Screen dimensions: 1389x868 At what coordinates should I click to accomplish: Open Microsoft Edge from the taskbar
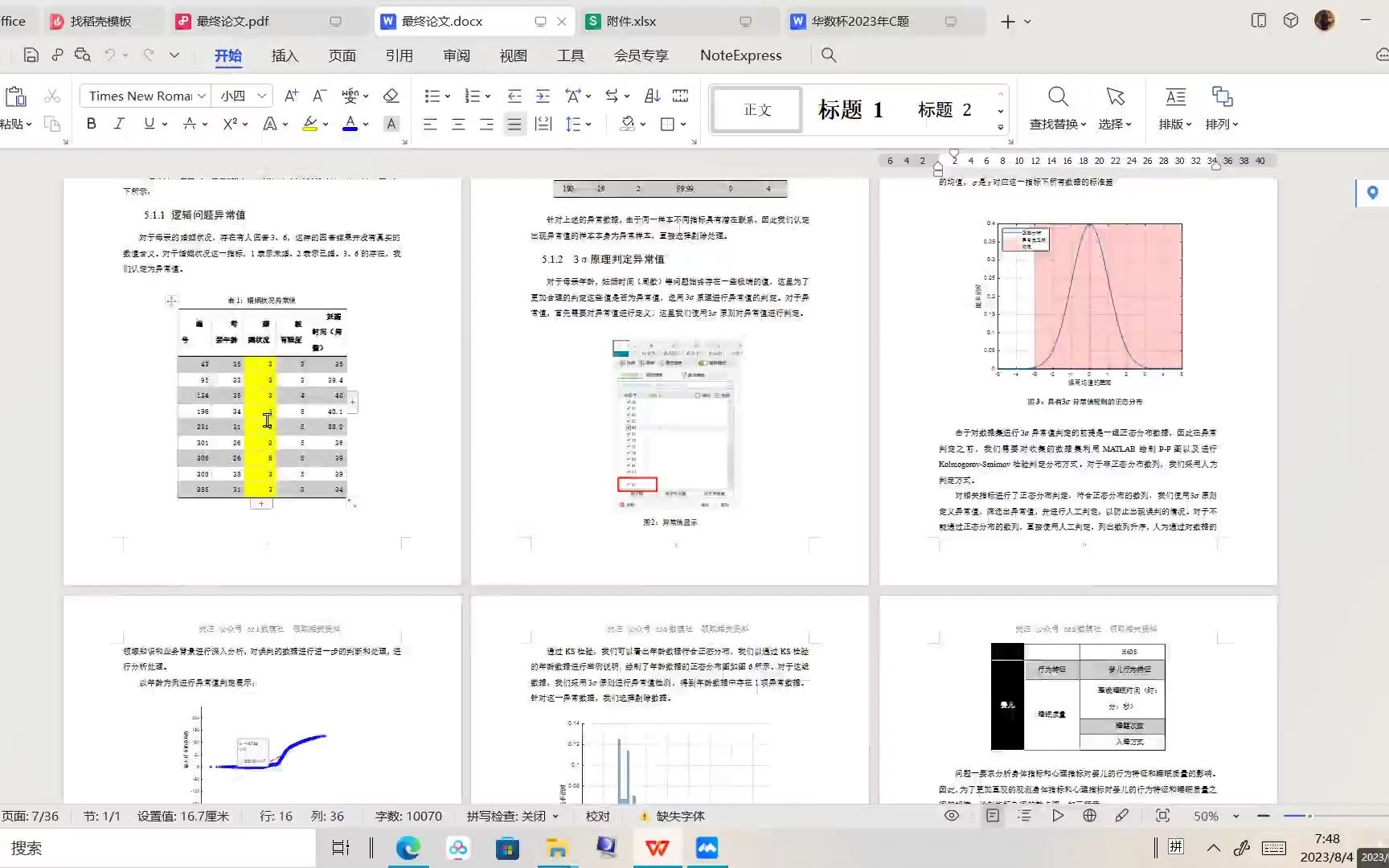(408, 848)
